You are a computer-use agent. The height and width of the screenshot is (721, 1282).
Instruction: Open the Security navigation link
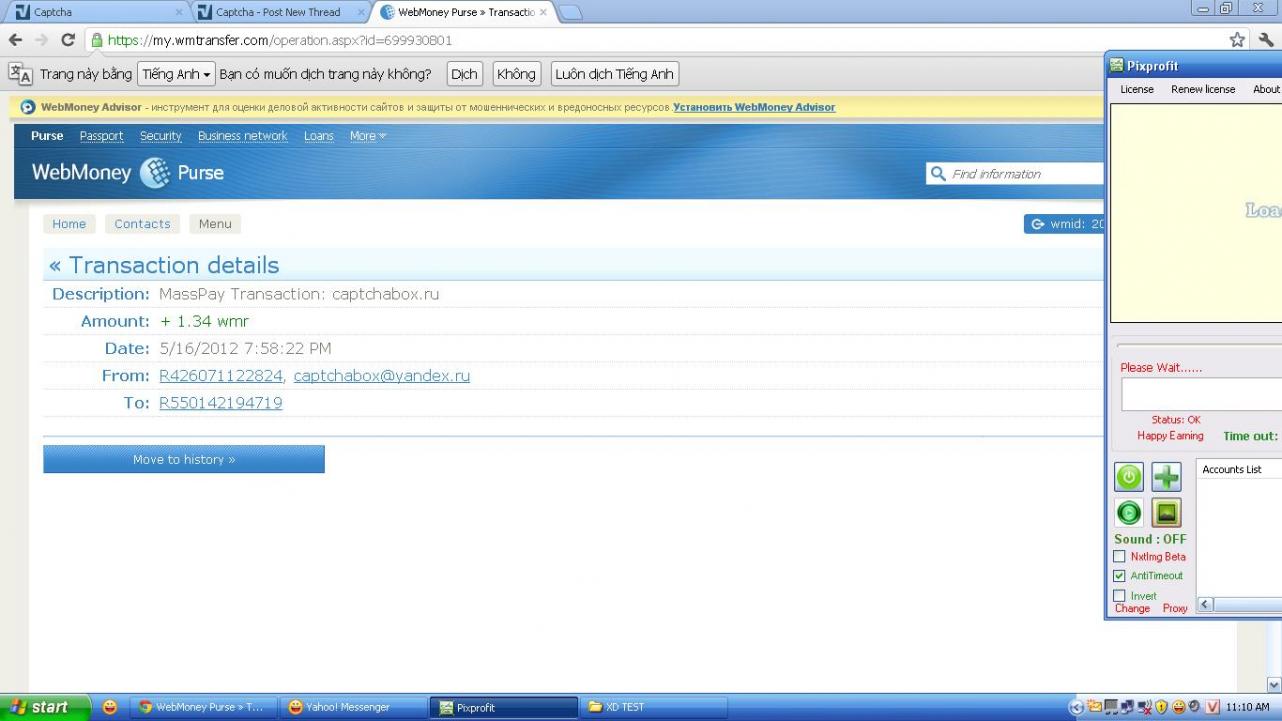coord(160,136)
